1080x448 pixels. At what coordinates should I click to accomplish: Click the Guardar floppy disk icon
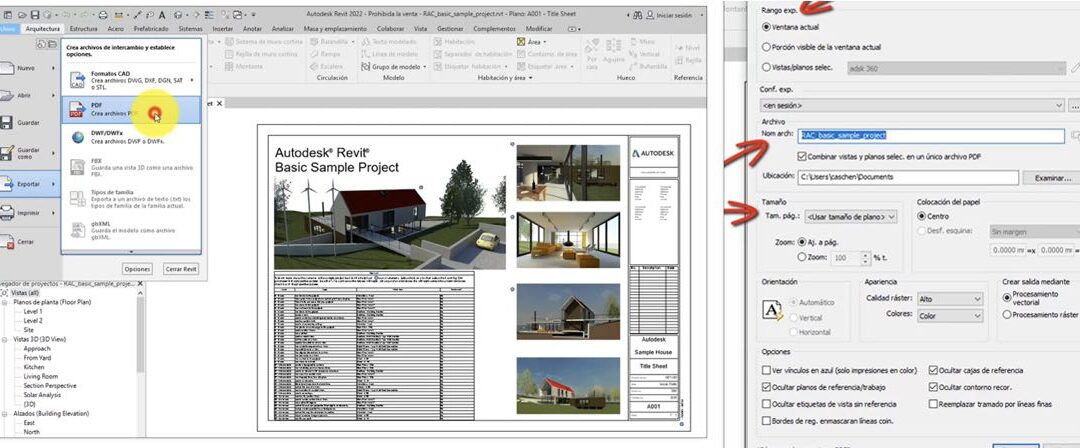point(6,123)
